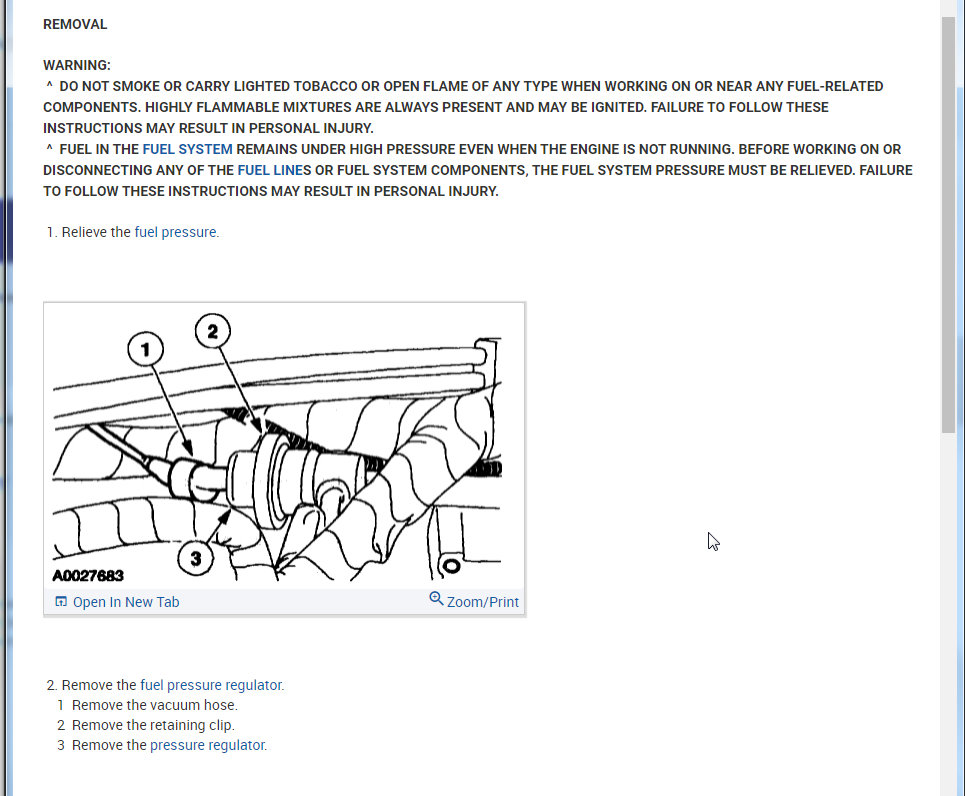This screenshot has width=965, height=796.
Task: Select the REMOVAL heading text
Action: click(x=75, y=25)
